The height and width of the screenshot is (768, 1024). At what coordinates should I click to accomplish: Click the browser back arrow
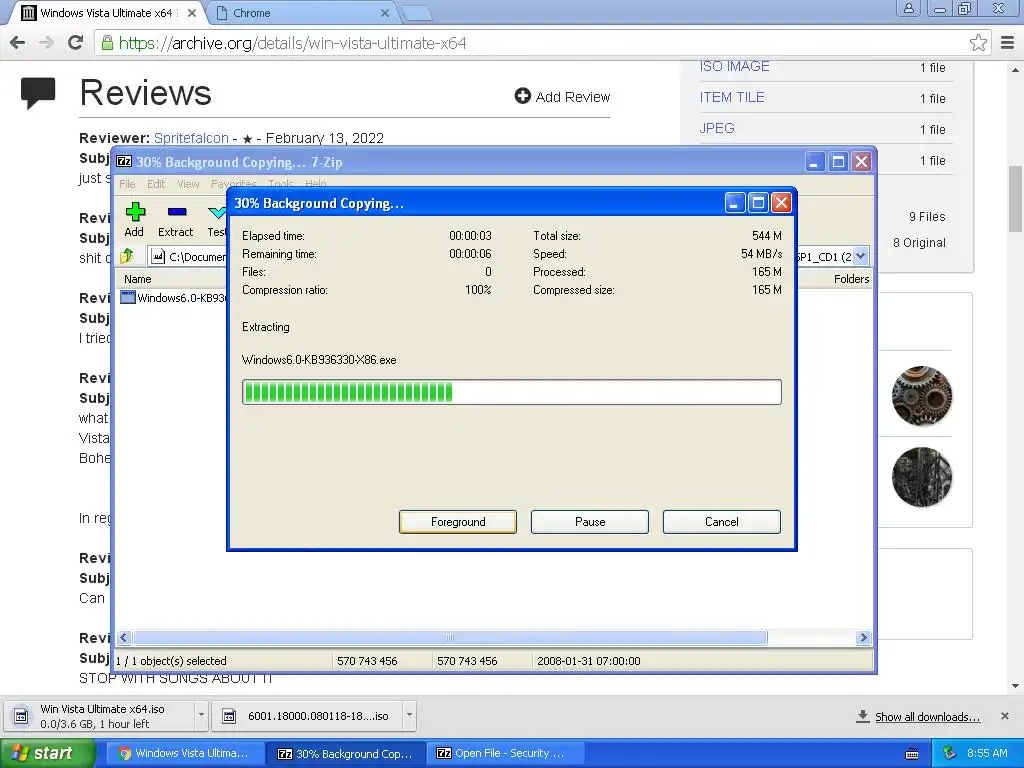tap(18, 43)
